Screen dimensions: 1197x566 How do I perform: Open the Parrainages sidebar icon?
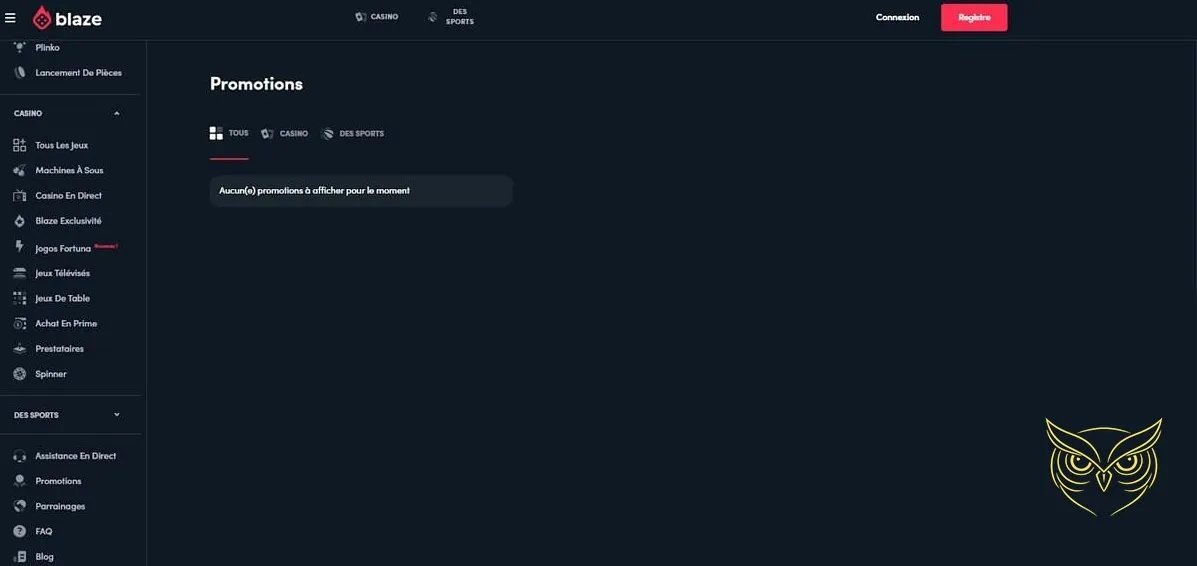coord(20,506)
